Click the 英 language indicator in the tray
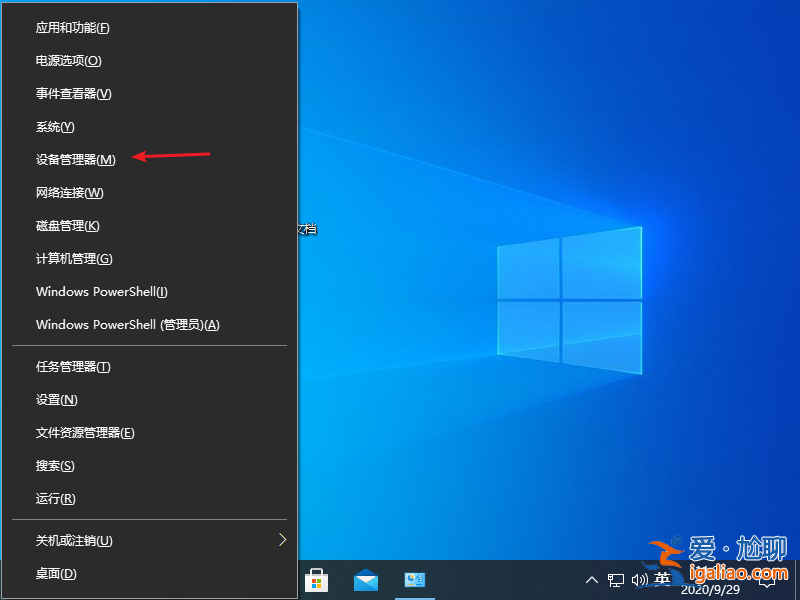 662,579
